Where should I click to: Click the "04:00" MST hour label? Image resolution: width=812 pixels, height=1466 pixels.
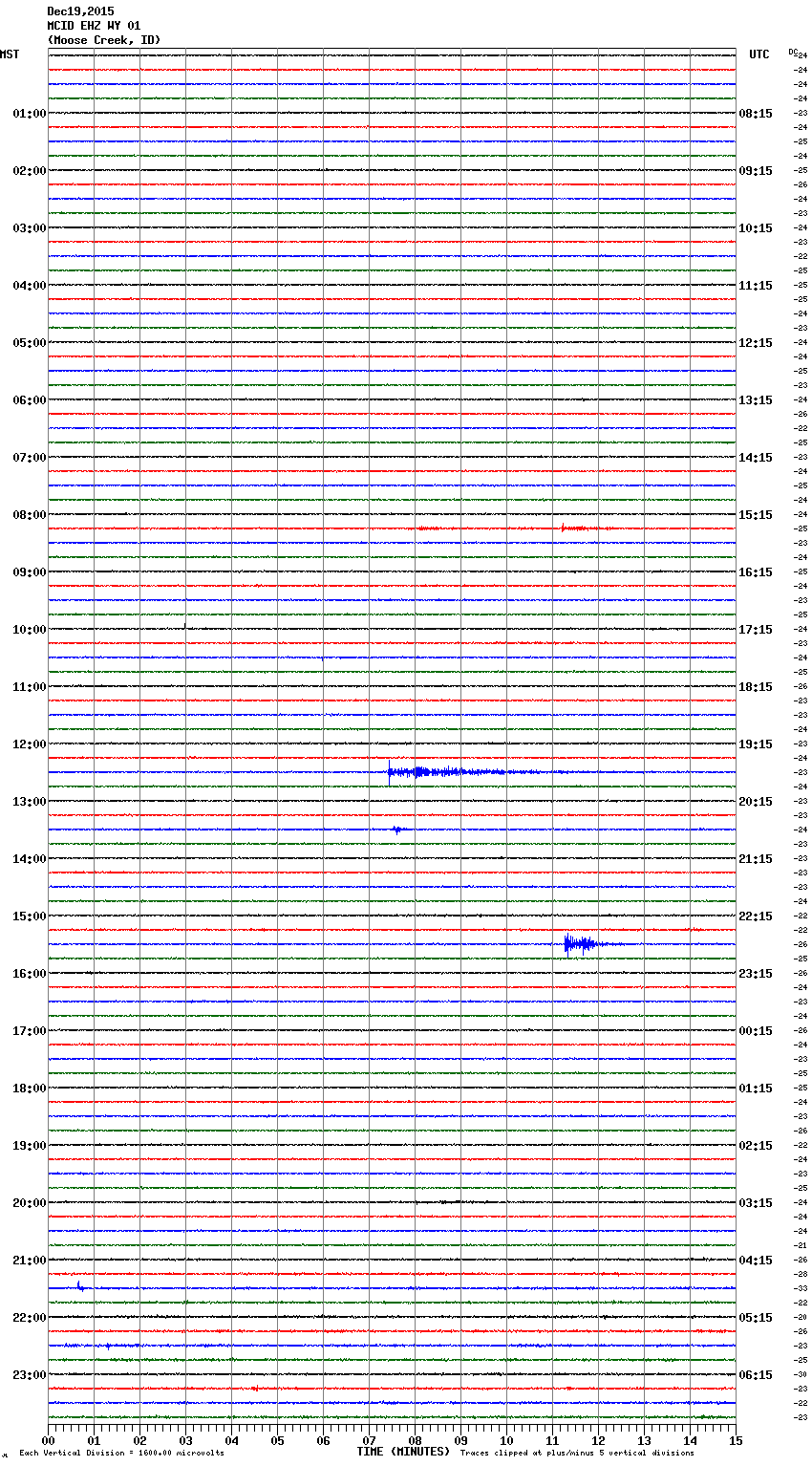(x=30, y=286)
